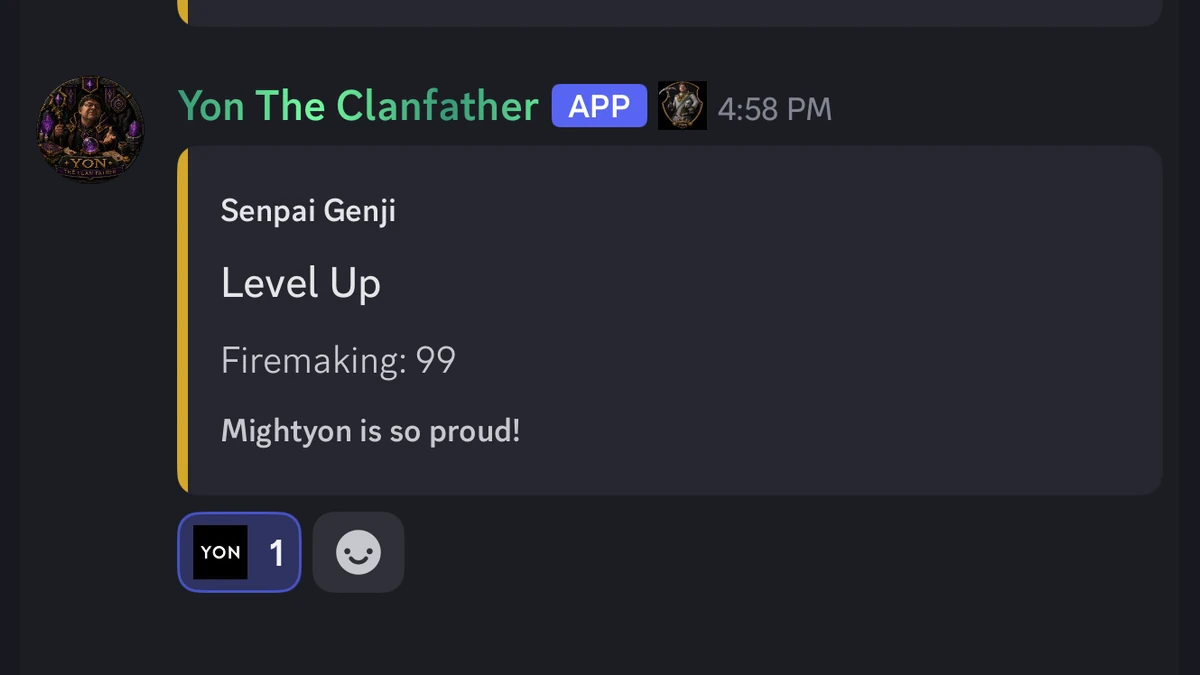Screen dimensions: 1200x675
Task: Click the reaction count number 1
Action: pyautogui.click(x=276, y=552)
